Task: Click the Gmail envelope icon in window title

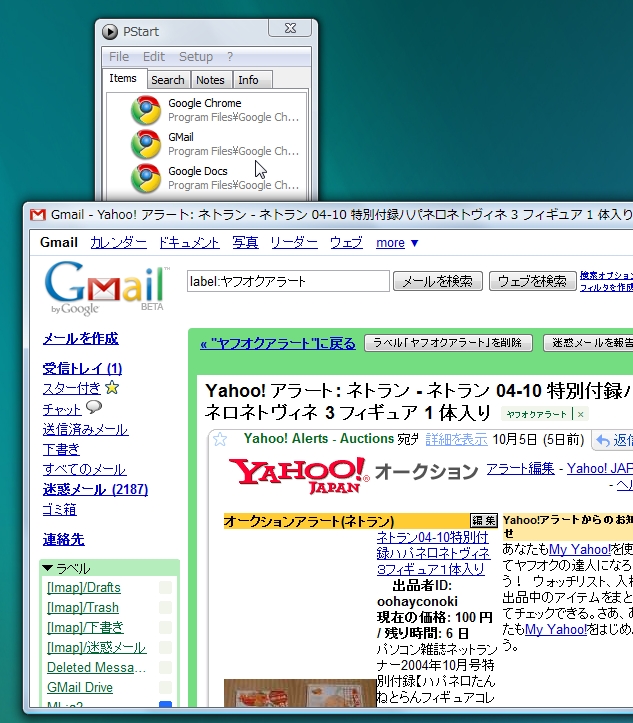Action: pyautogui.click(x=37, y=214)
